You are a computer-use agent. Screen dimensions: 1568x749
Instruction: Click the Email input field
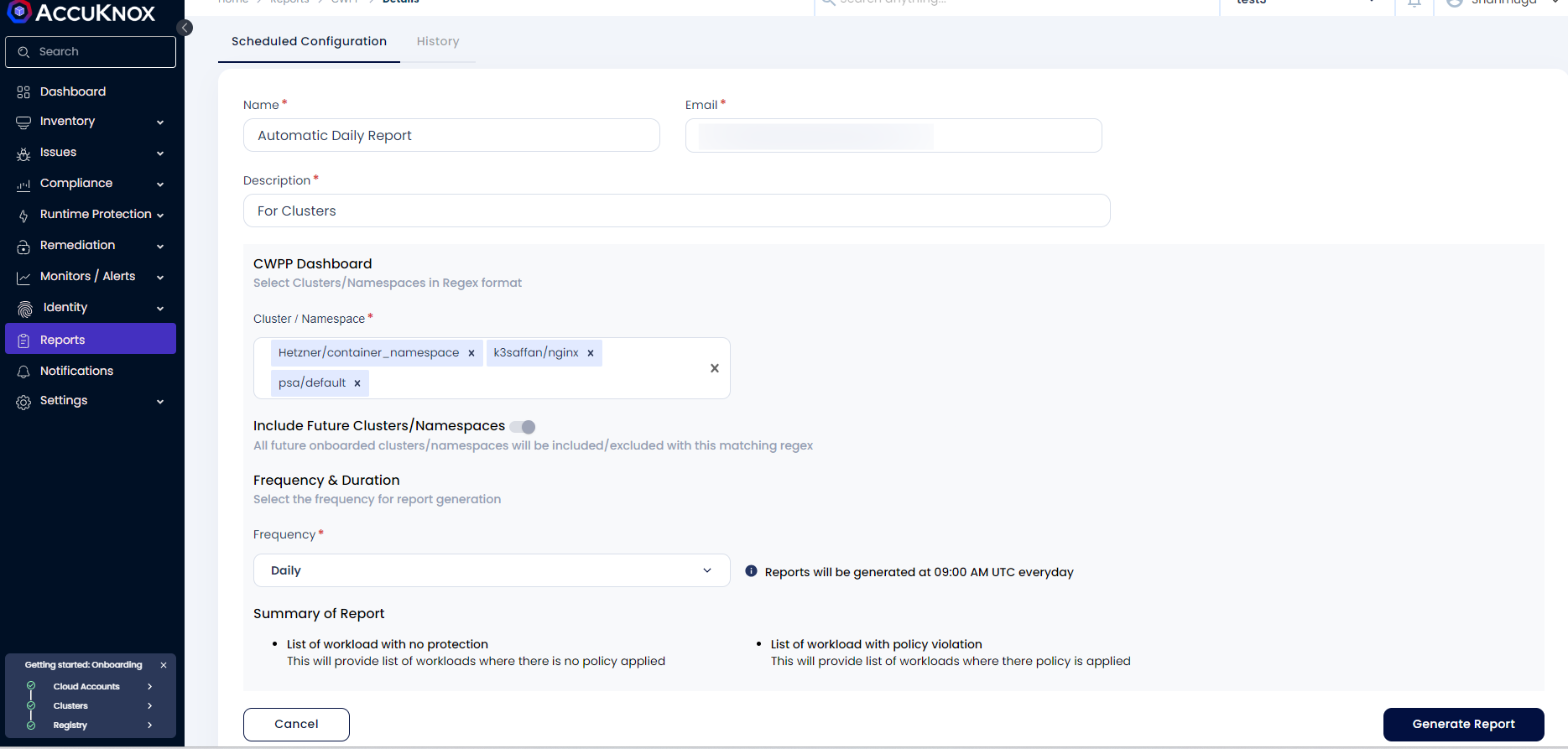893,135
